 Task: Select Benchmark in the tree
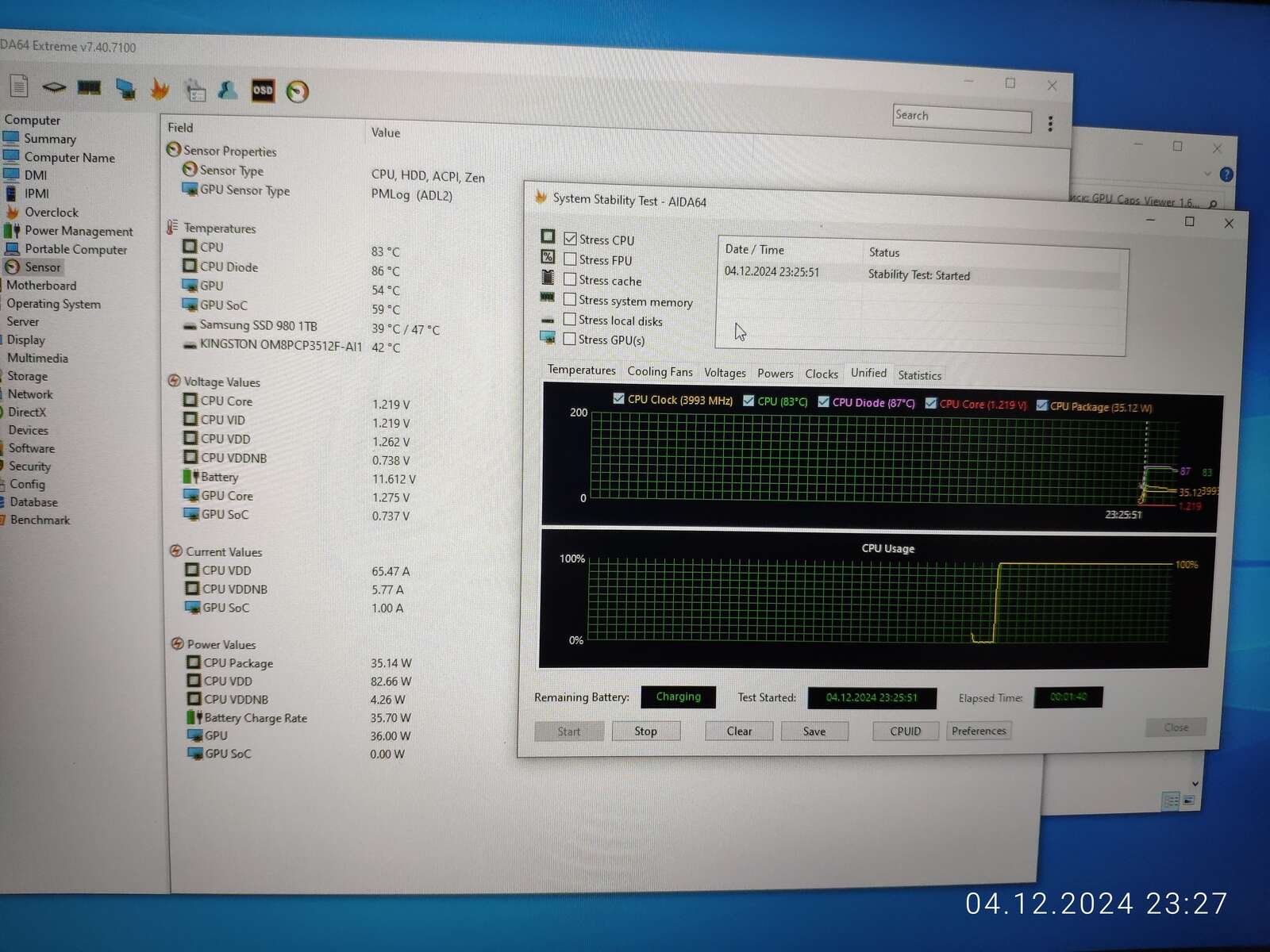(40, 520)
